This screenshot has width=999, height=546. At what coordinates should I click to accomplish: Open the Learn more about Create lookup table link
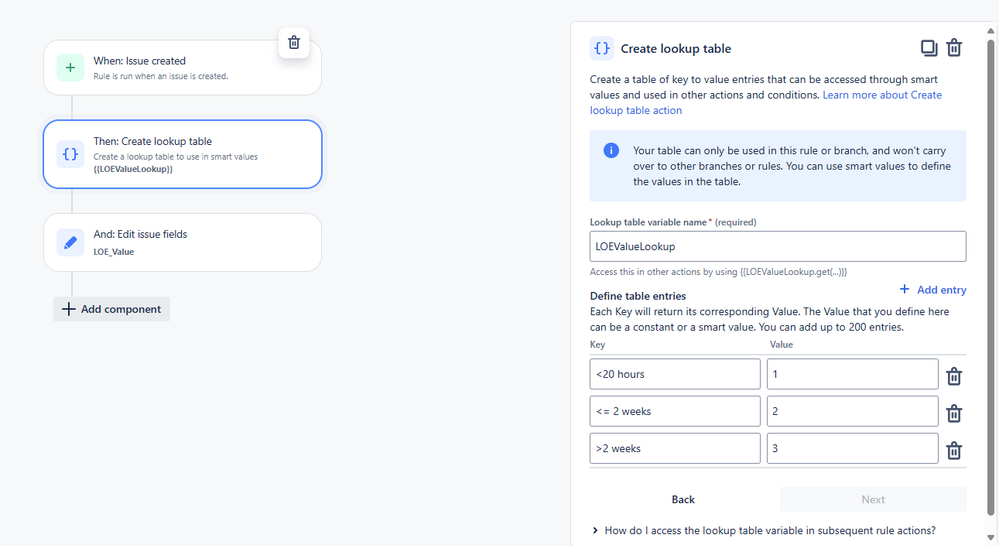tap(765, 103)
